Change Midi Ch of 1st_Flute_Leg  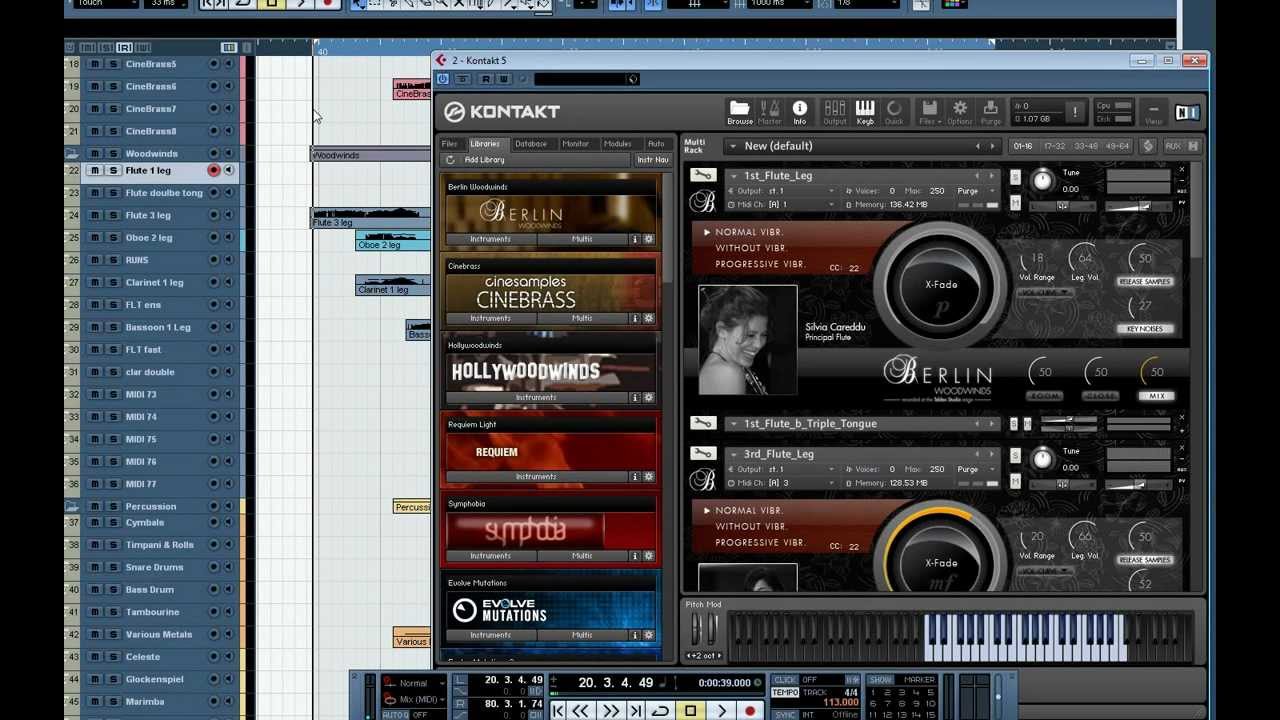783,205
